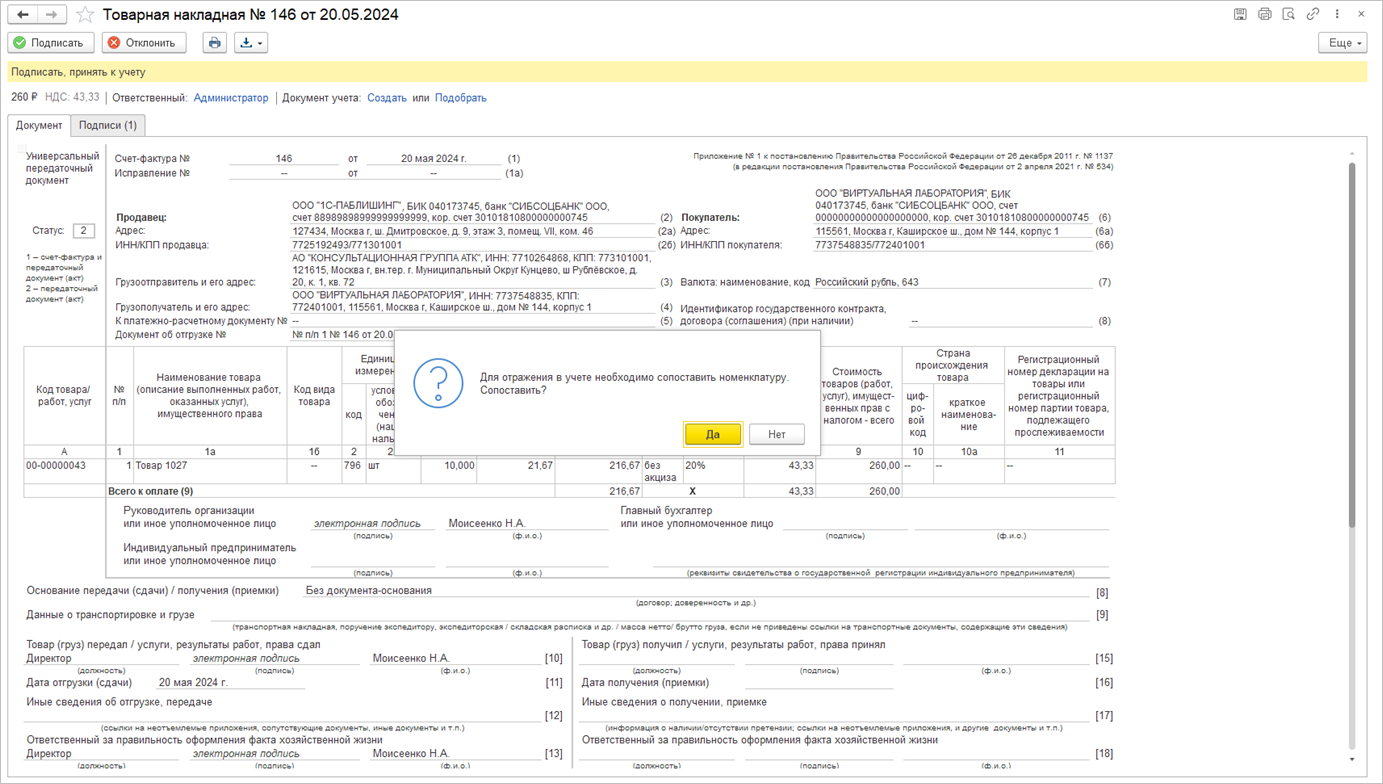Click the Российский рубль, 643 currency text
The height and width of the screenshot is (784, 1383).
coord(867,282)
